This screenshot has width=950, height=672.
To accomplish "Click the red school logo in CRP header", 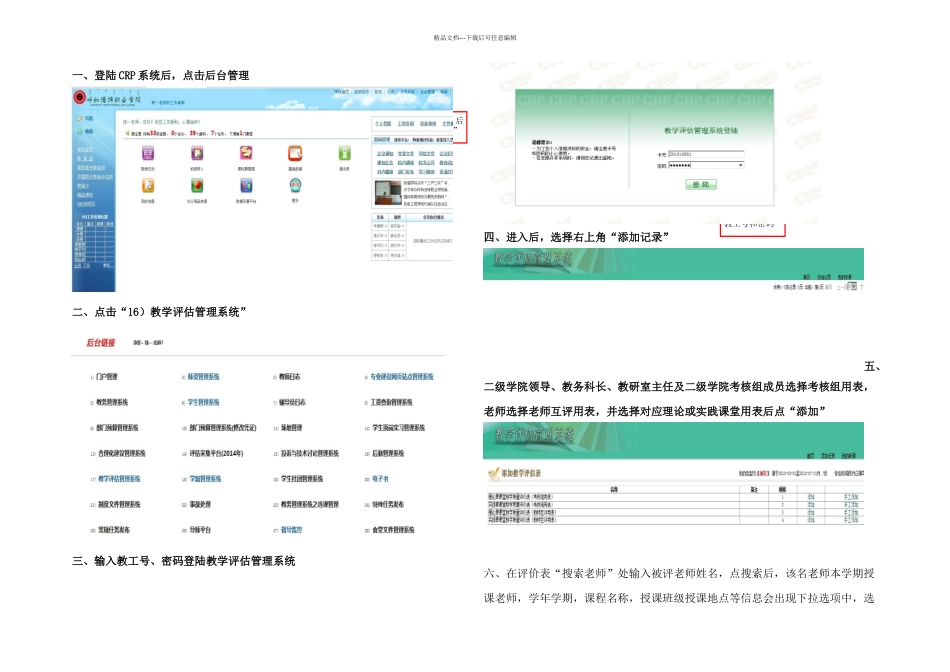I will pos(79,97).
